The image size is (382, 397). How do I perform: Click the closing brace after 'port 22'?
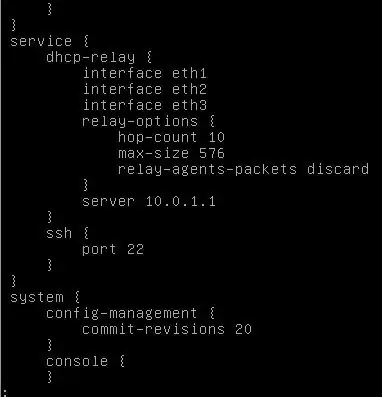click(50, 265)
